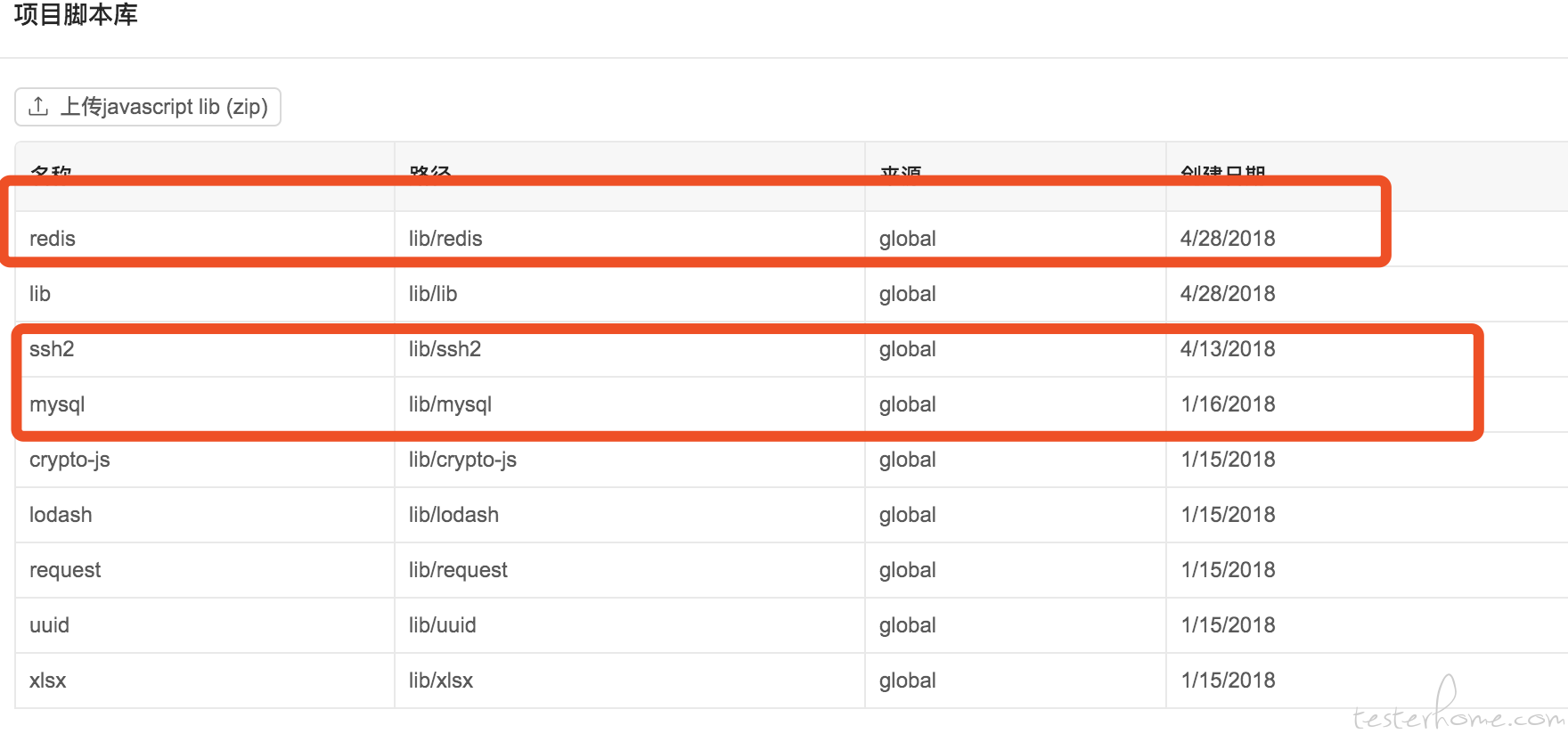Select the redis library name cell
This screenshot has height=750, width=1568.
click(x=53, y=239)
